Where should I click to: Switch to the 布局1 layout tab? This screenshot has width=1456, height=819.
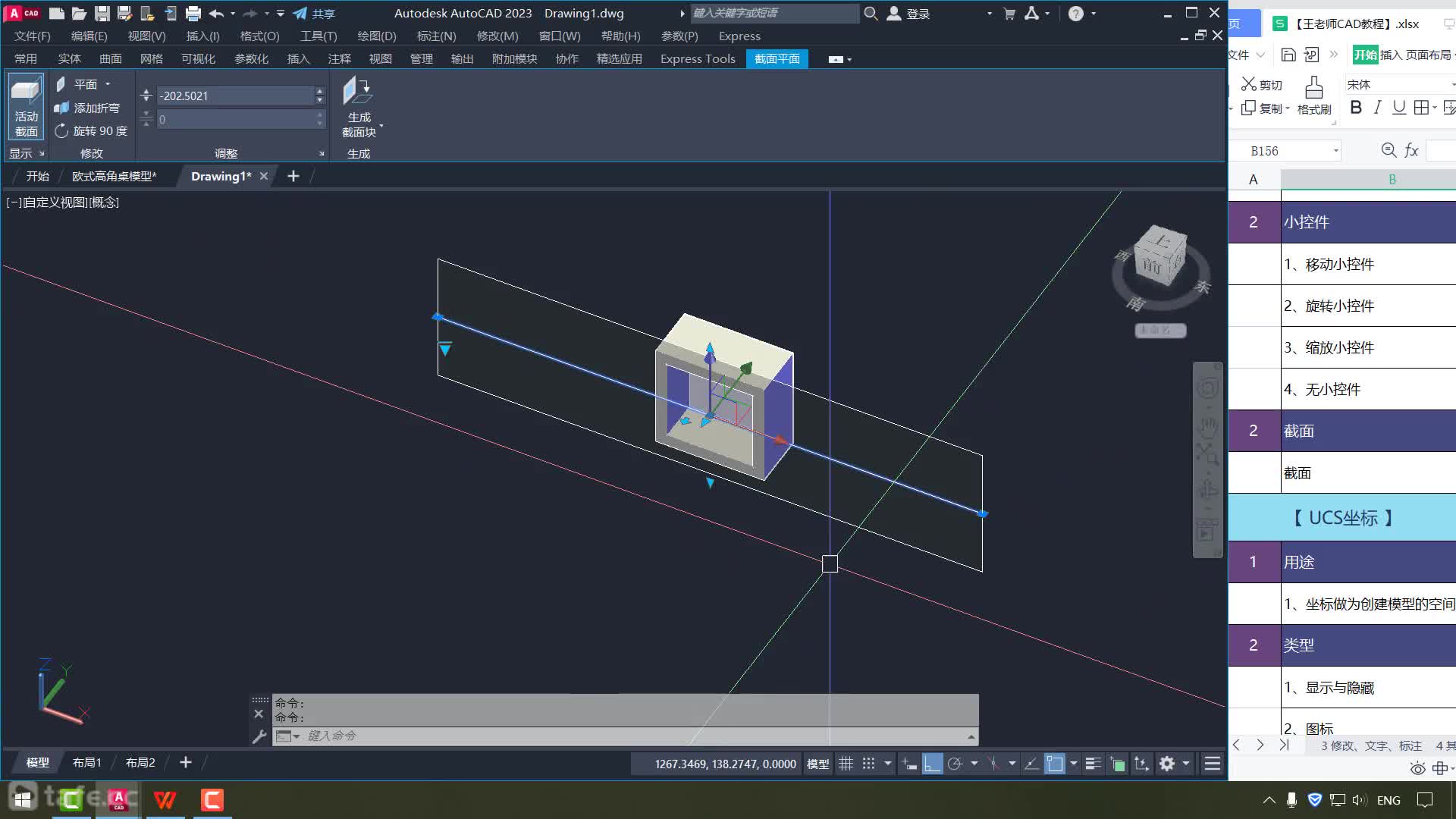click(86, 762)
